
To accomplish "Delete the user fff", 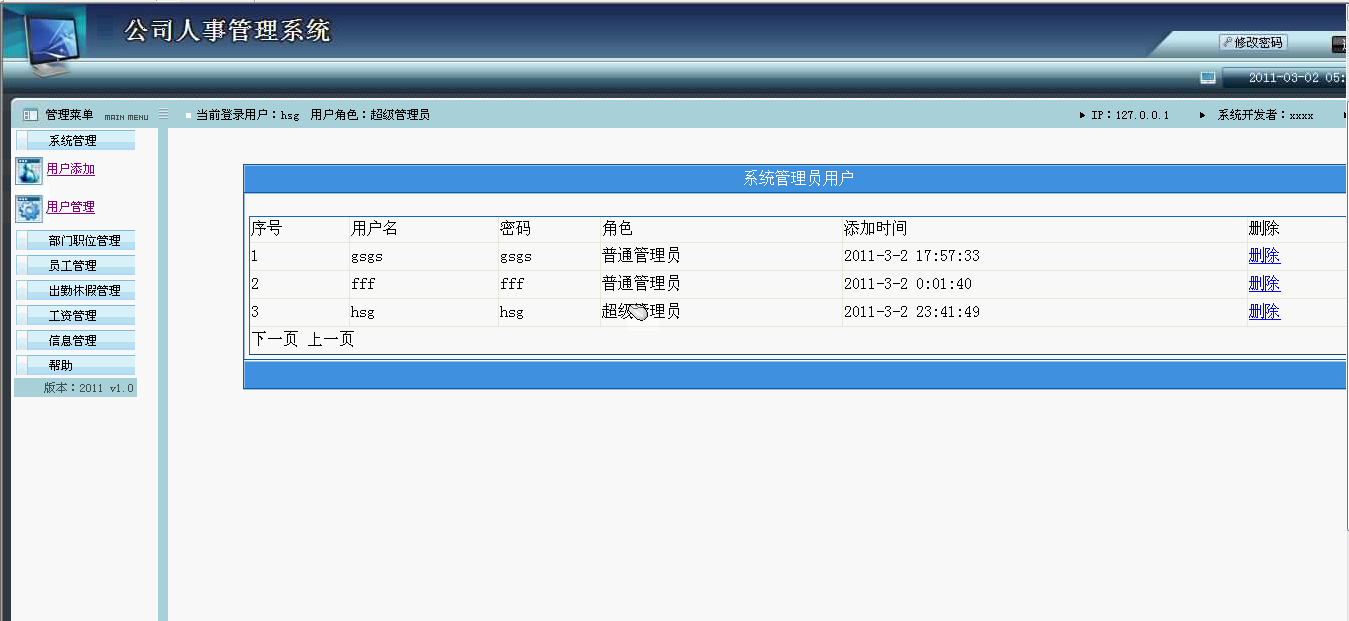I will [1264, 284].
